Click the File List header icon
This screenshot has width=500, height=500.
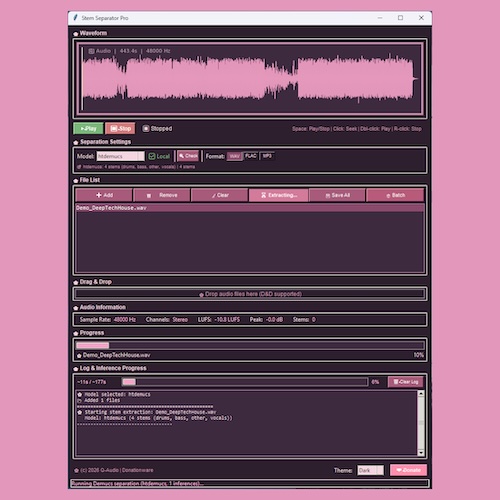click(76, 180)
